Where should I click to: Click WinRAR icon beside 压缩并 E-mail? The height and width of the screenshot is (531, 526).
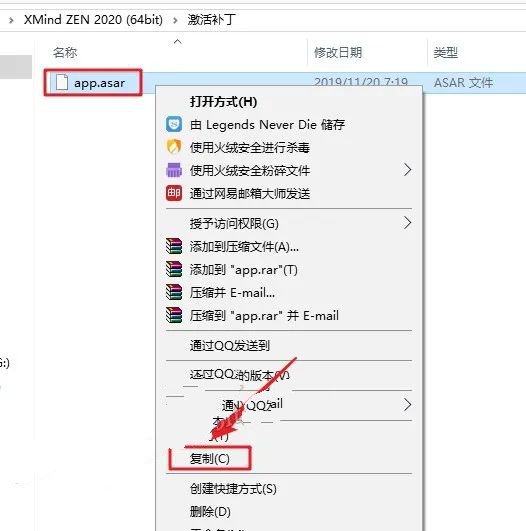point(174,292)
